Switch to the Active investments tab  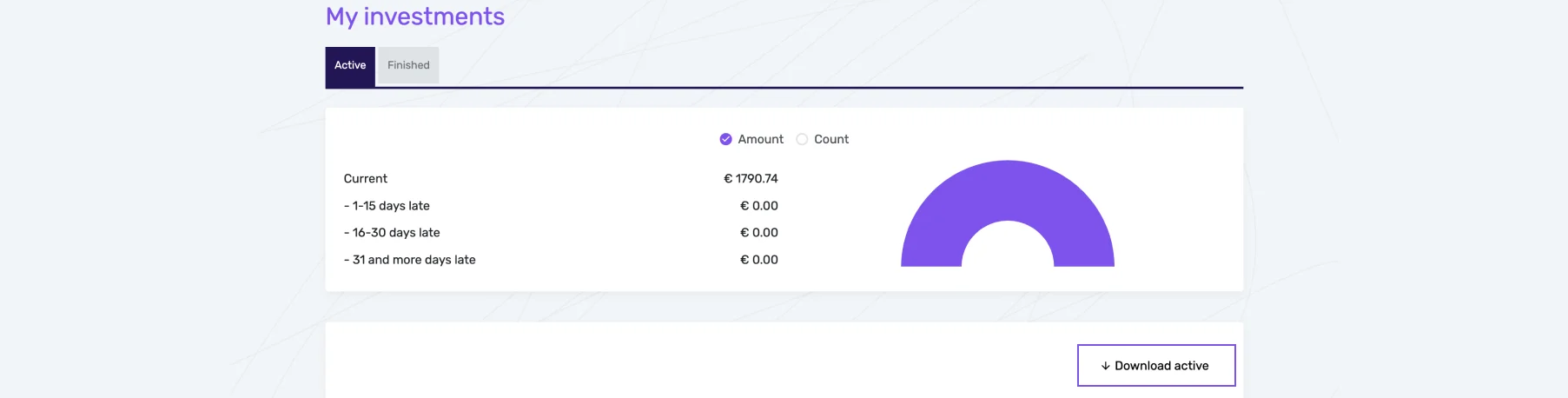[x=350, y=66]
